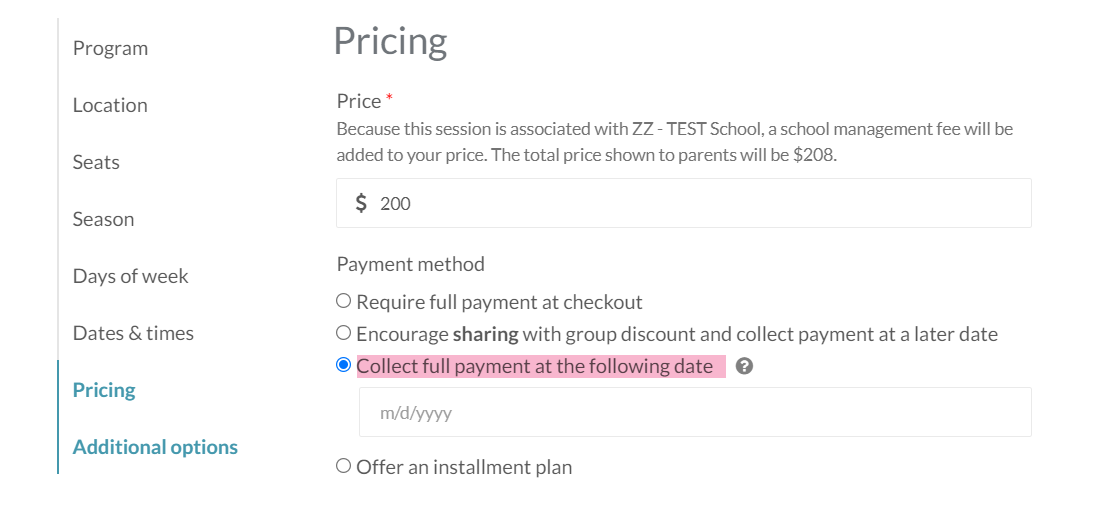
Task: Switch to the Seats section
Action: (96, 162)
